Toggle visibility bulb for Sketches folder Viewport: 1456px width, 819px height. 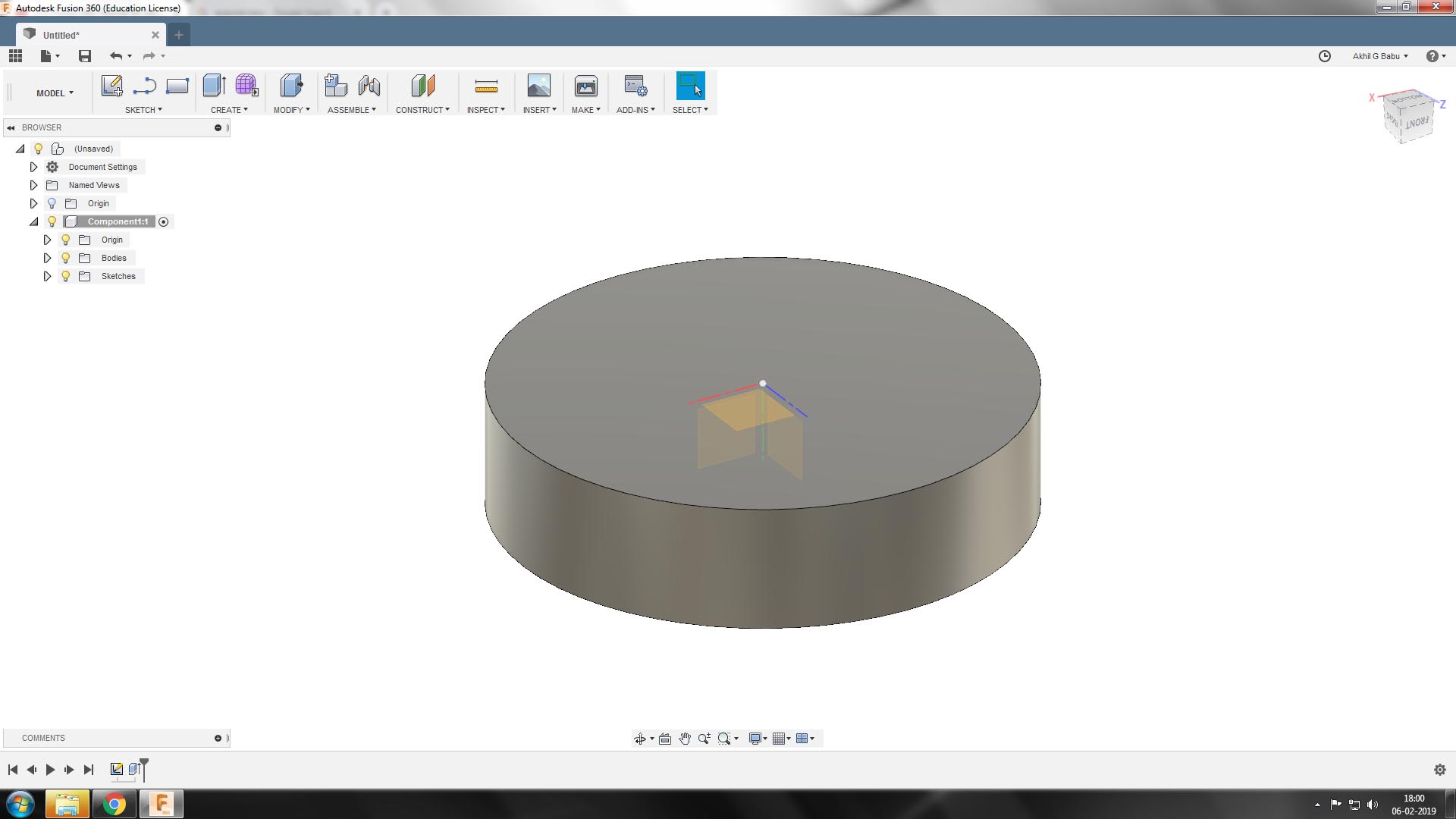coord(66,276)
